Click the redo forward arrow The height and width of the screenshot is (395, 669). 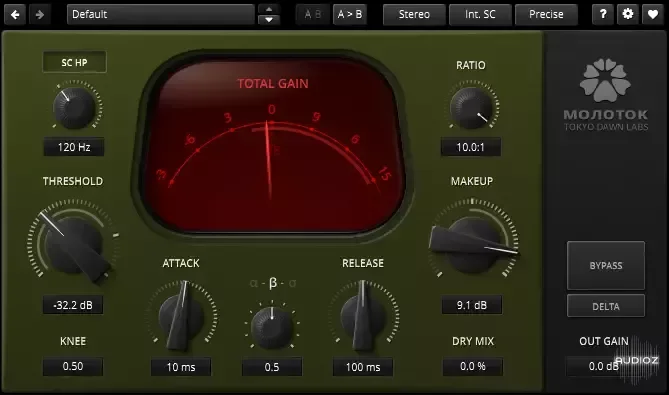(x=40, y=15)
